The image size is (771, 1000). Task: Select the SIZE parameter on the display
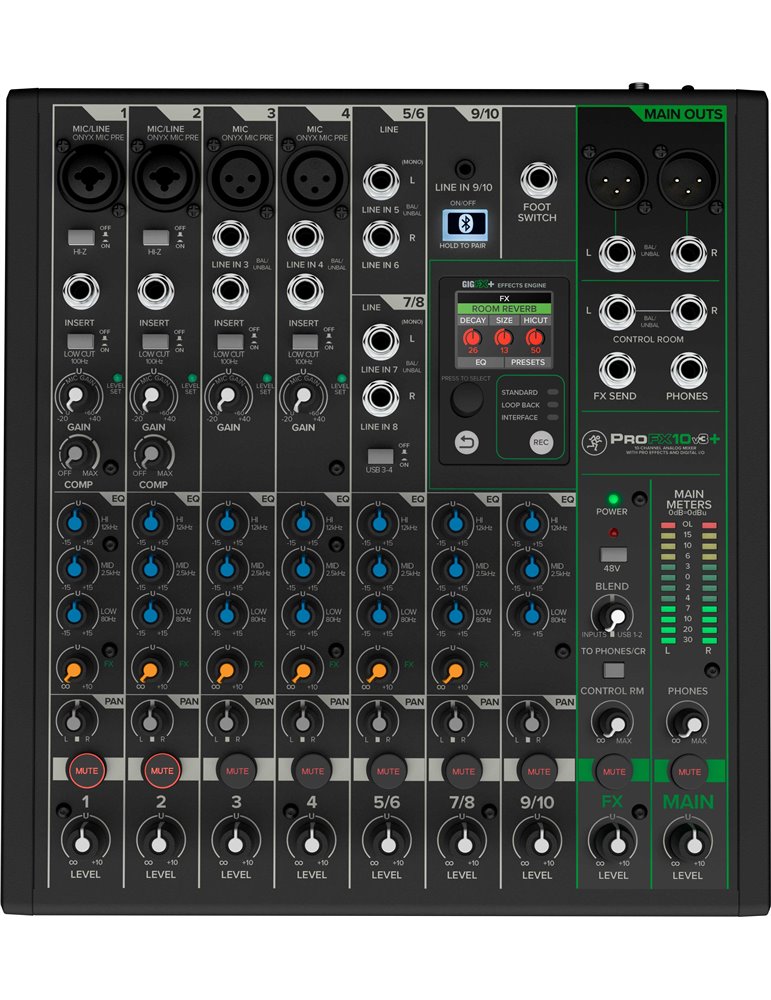click(x=504, y=320)
